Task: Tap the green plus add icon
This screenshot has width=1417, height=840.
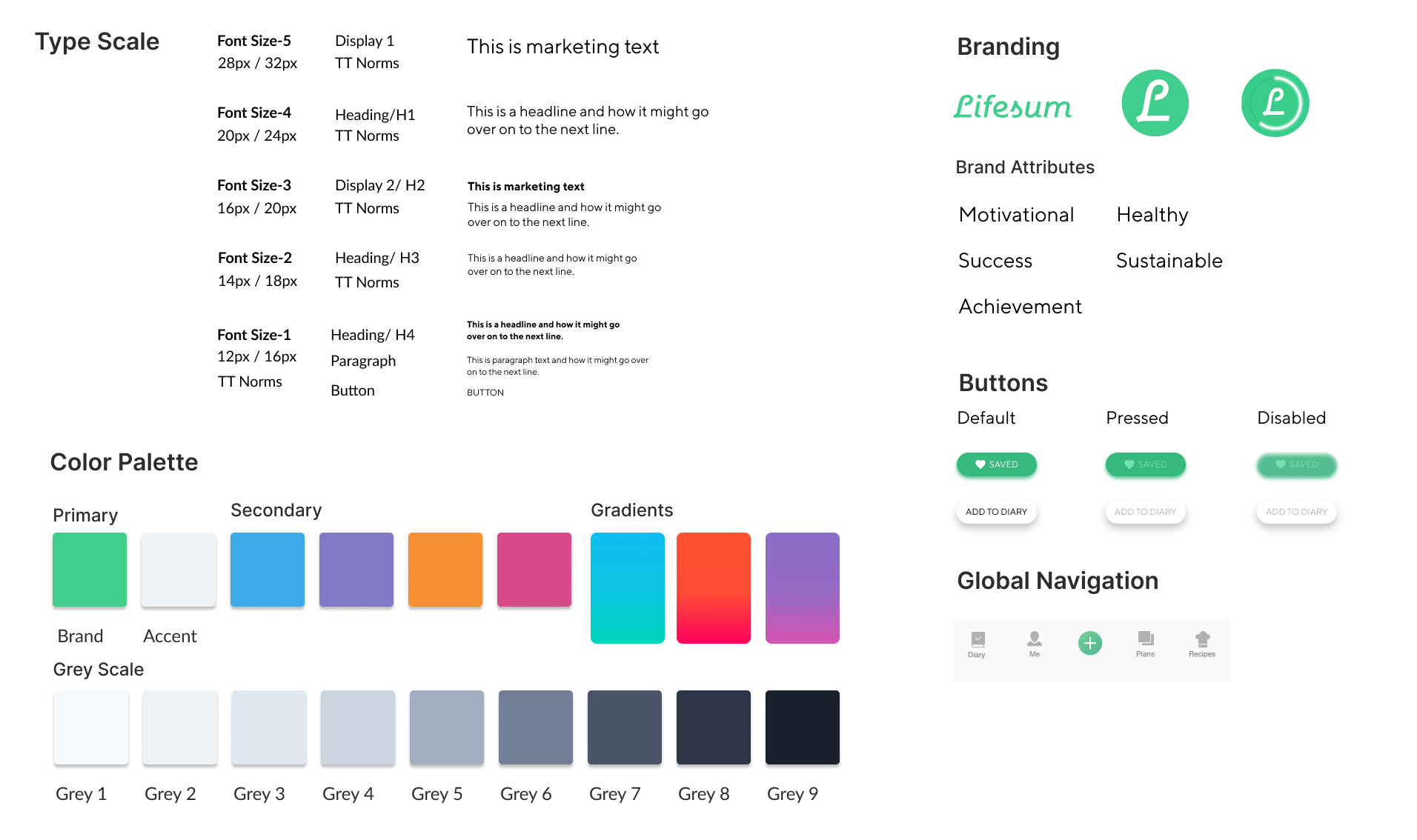Action: (x=1089, y=643)
